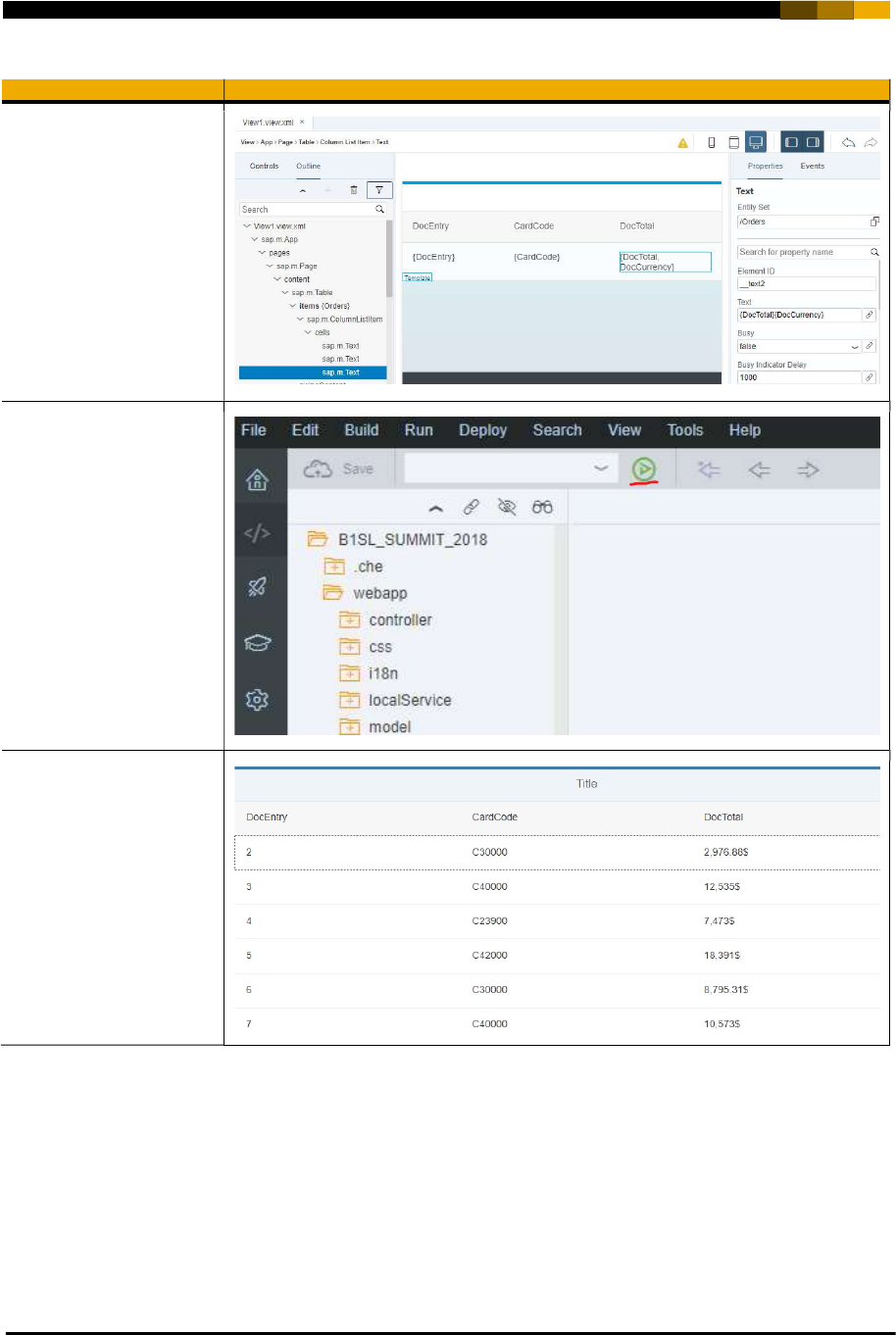Open the graduation cap Learning icon
896x1335 pixels.
257,643
